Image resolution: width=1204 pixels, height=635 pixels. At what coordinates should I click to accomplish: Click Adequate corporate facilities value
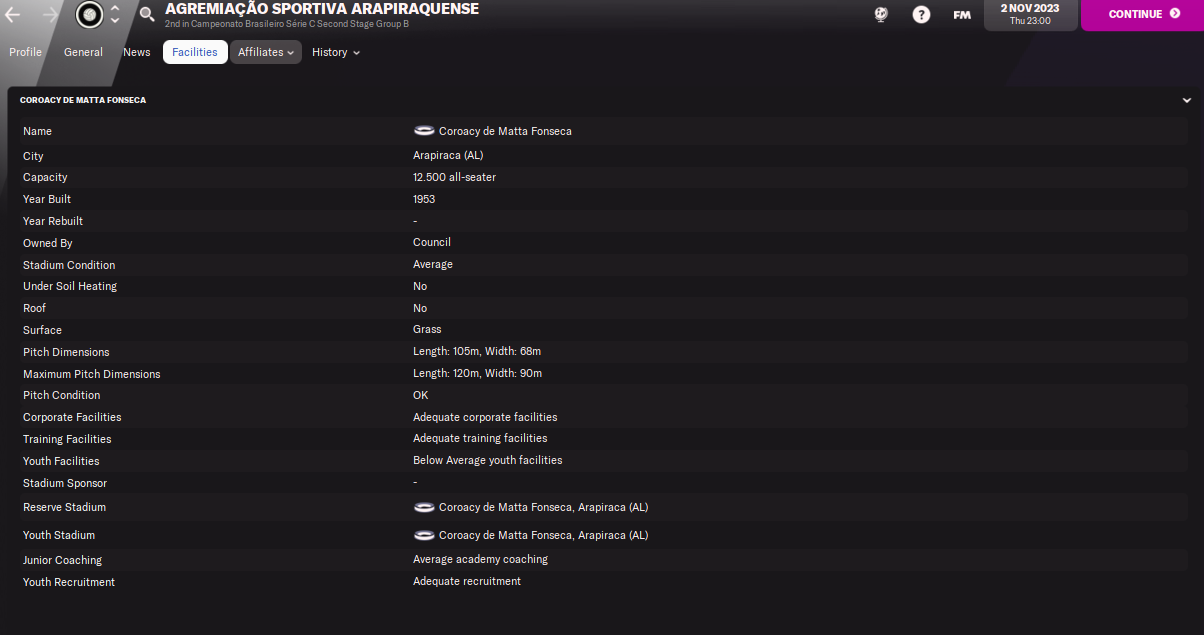(485, 417)
